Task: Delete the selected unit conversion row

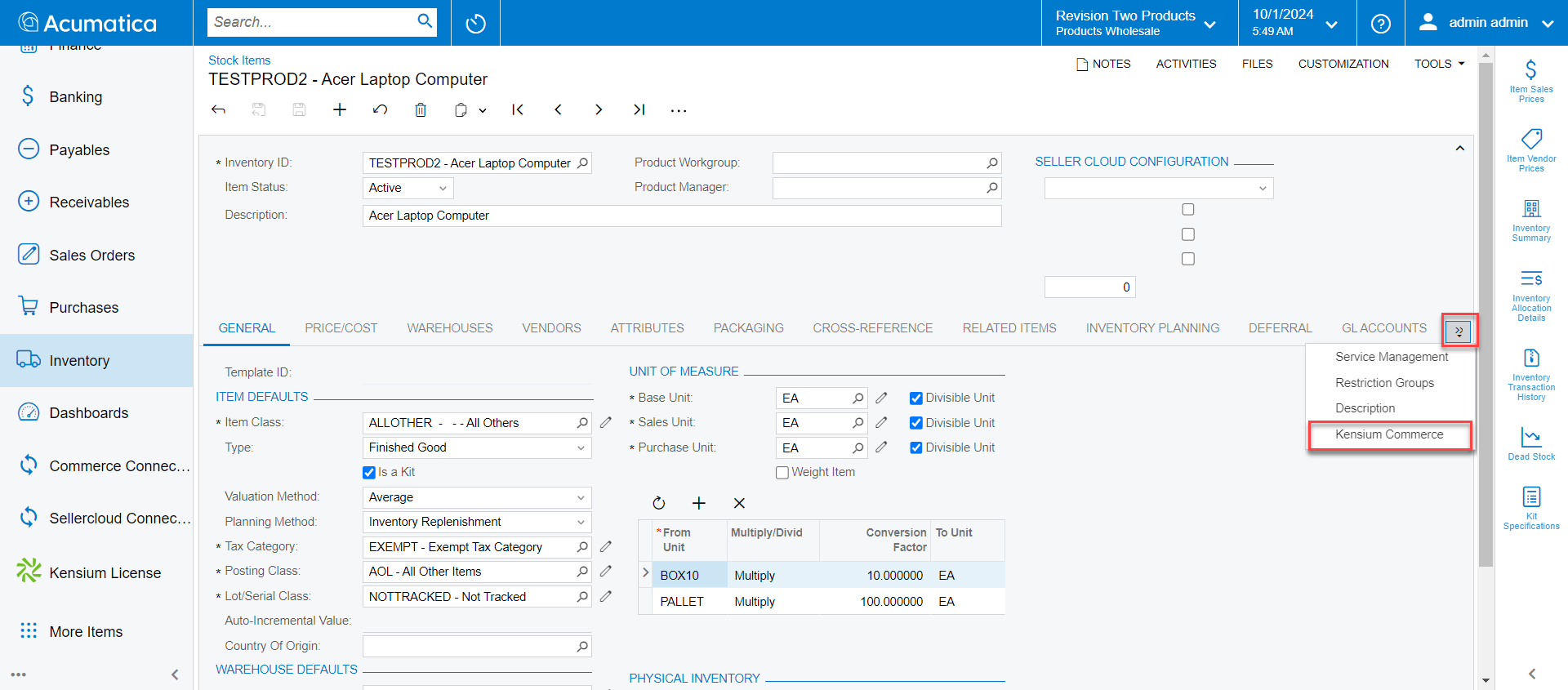Action: pos(739,503)
